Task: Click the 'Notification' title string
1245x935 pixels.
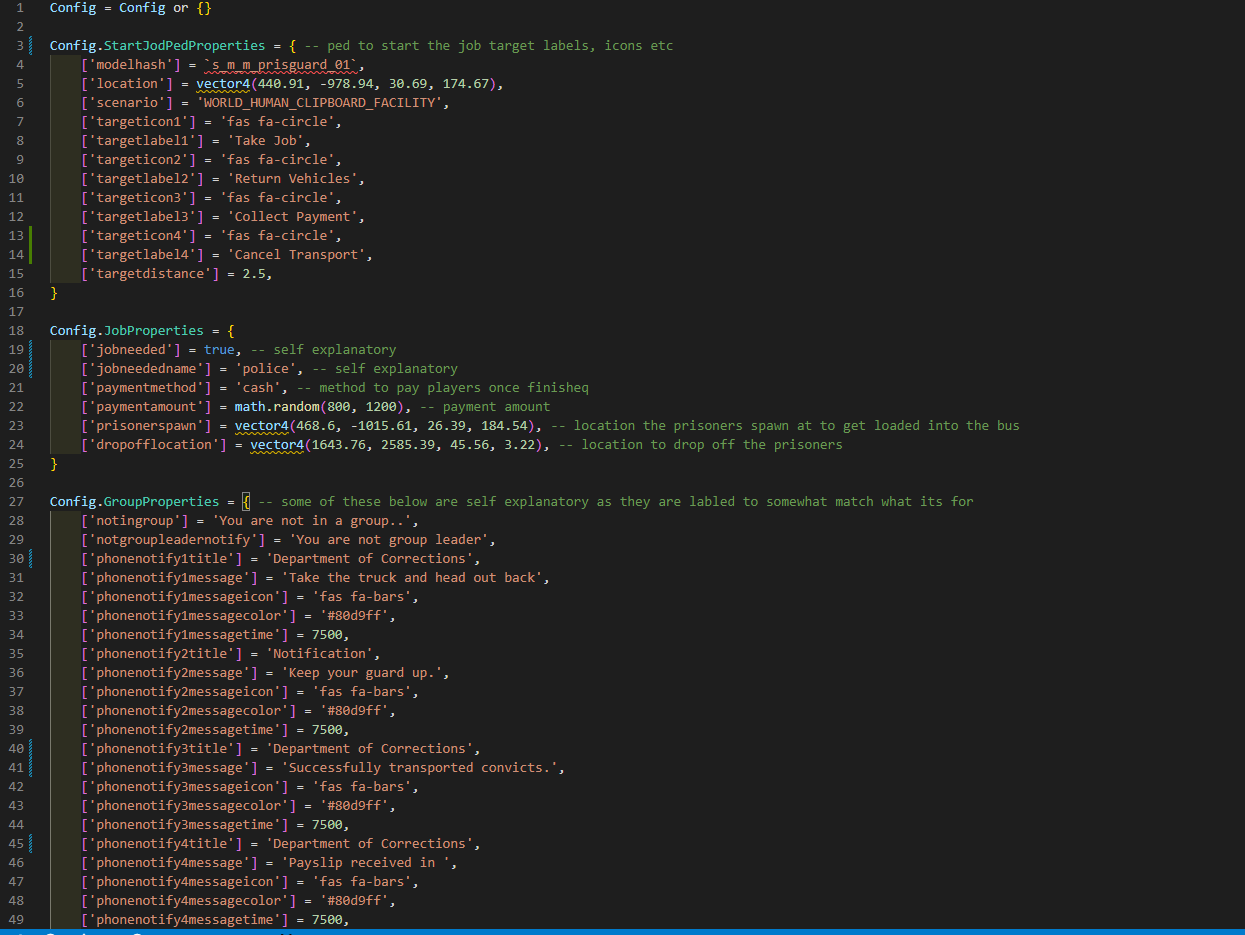Action: (319, 654)
